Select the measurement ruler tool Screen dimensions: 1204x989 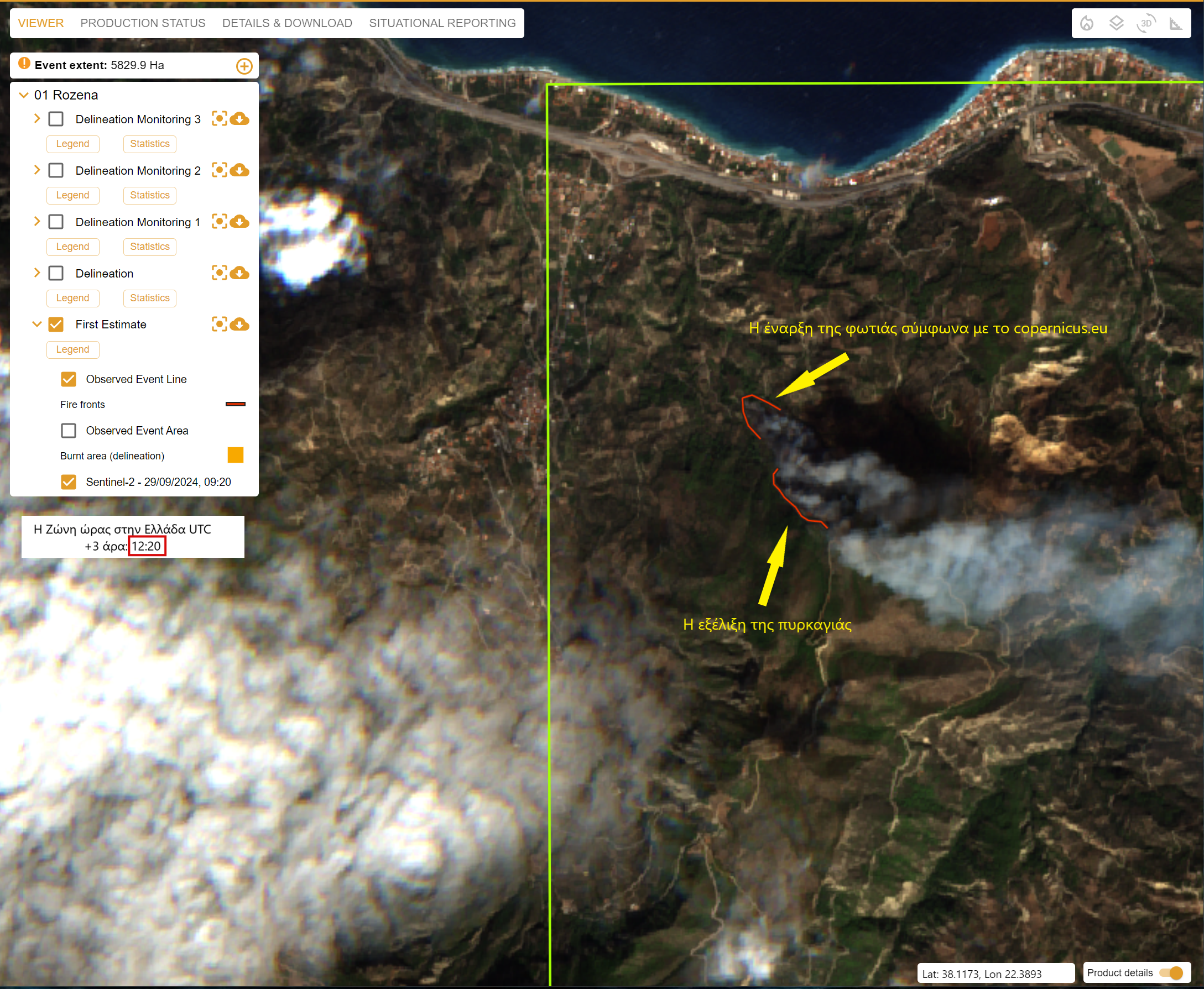pos(1175,23)
